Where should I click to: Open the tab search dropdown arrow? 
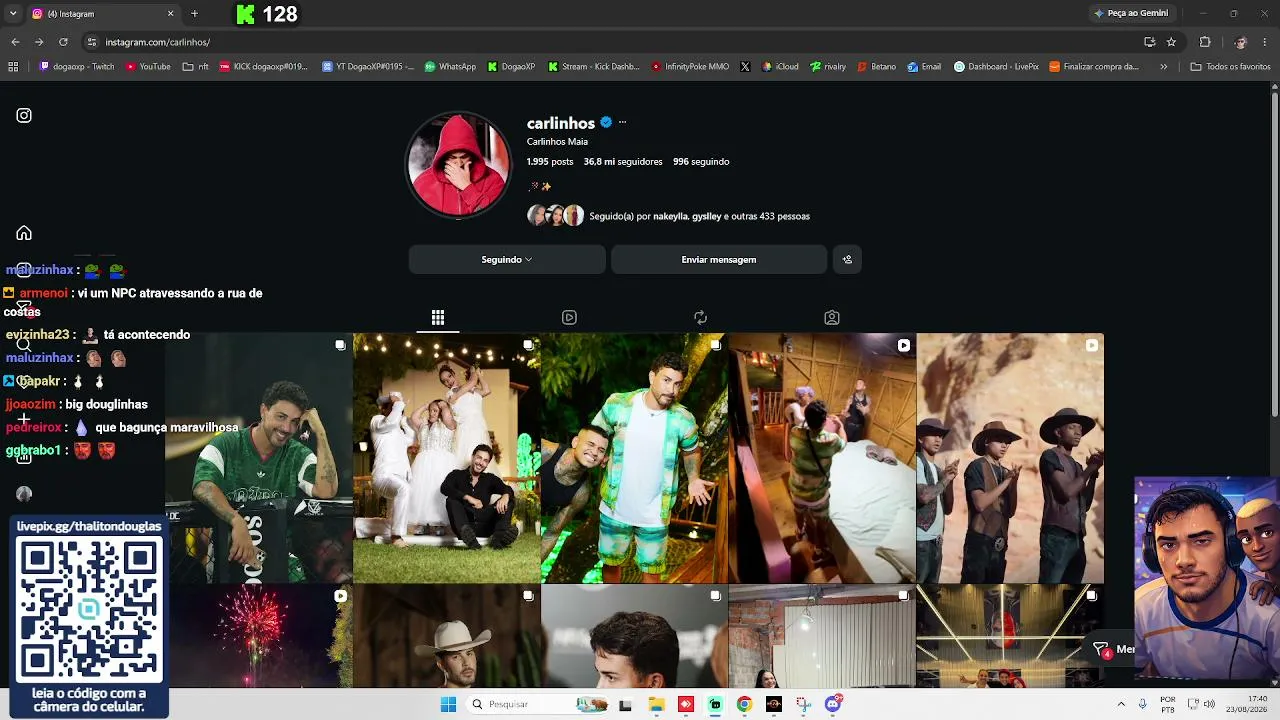(13, 14)
